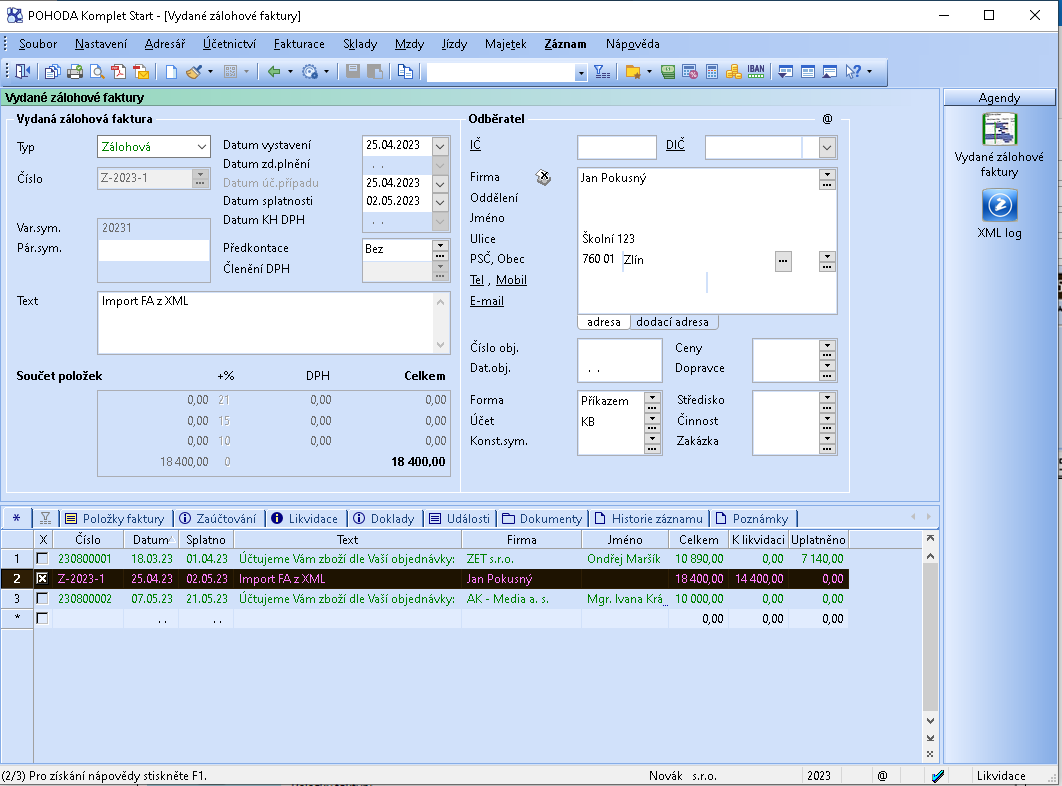Open the Fakturace menu
This screenshot has height=786, width=1062.
[x=299, y=44]
